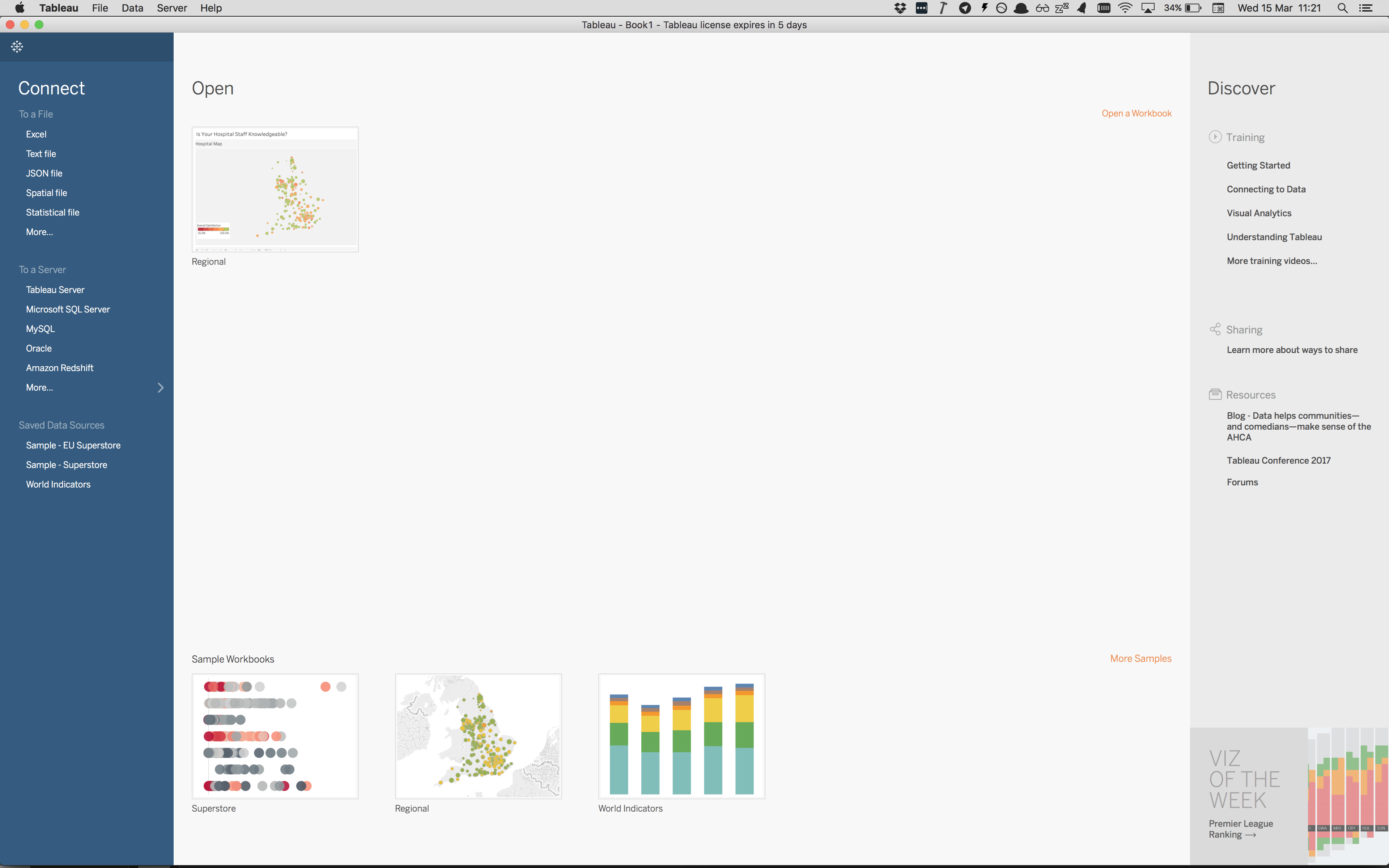The image size is (1389, 868).
Task: Click the Dropbox menu bar icon
Action: 900,8
